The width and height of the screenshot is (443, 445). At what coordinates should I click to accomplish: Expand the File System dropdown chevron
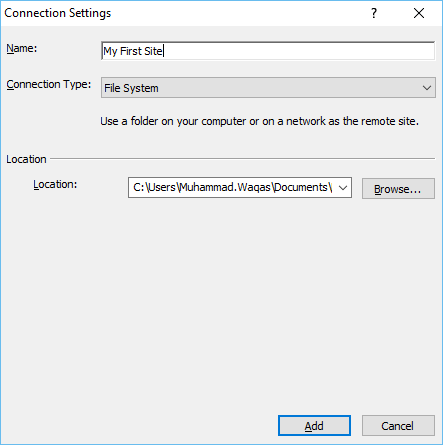coord(427,88)
